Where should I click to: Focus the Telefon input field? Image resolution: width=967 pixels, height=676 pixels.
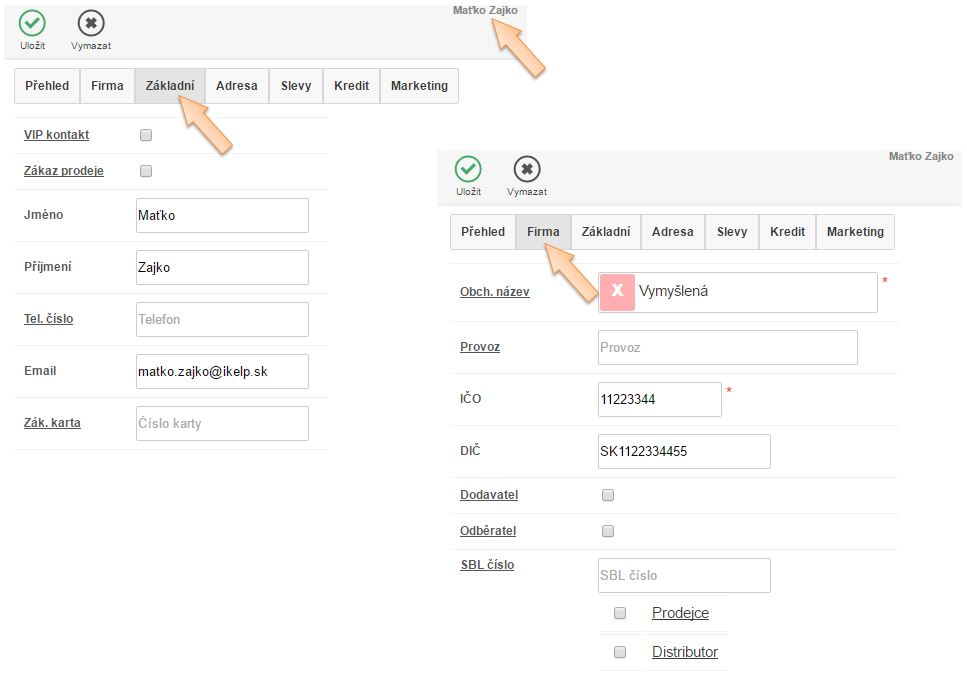[x=222, y=319]
